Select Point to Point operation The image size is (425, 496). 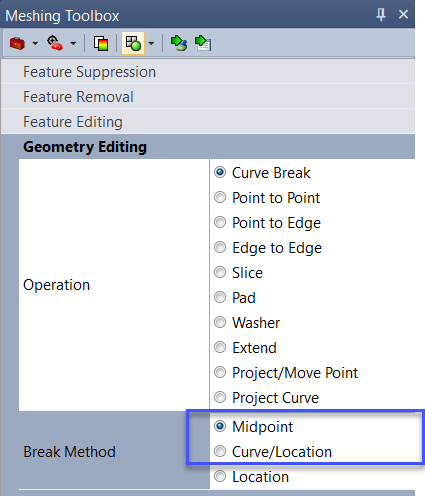tap(267, 198)
